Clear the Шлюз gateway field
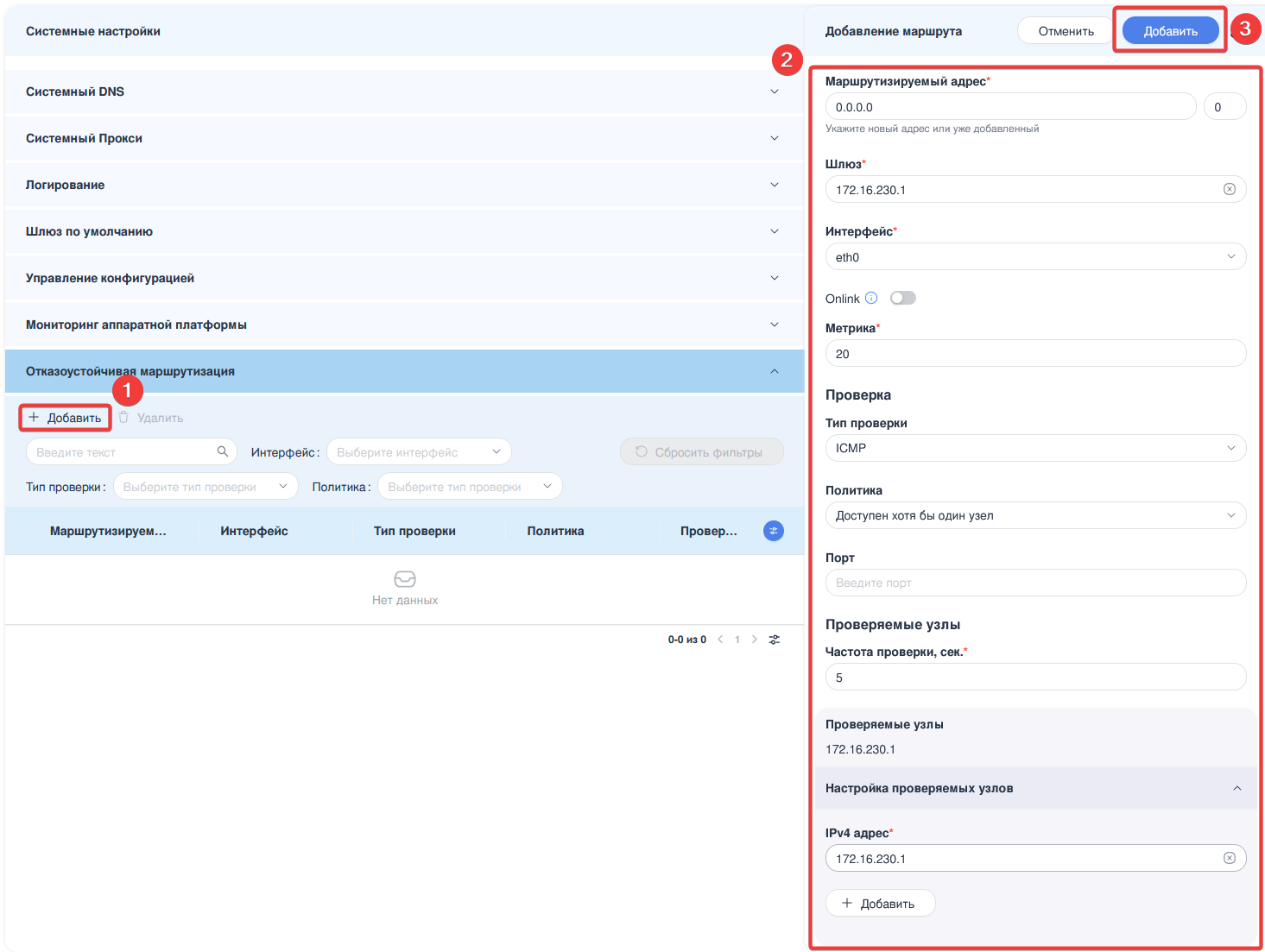The height and width of the screenshot is (952, 1265). [x=1229, y=189]
